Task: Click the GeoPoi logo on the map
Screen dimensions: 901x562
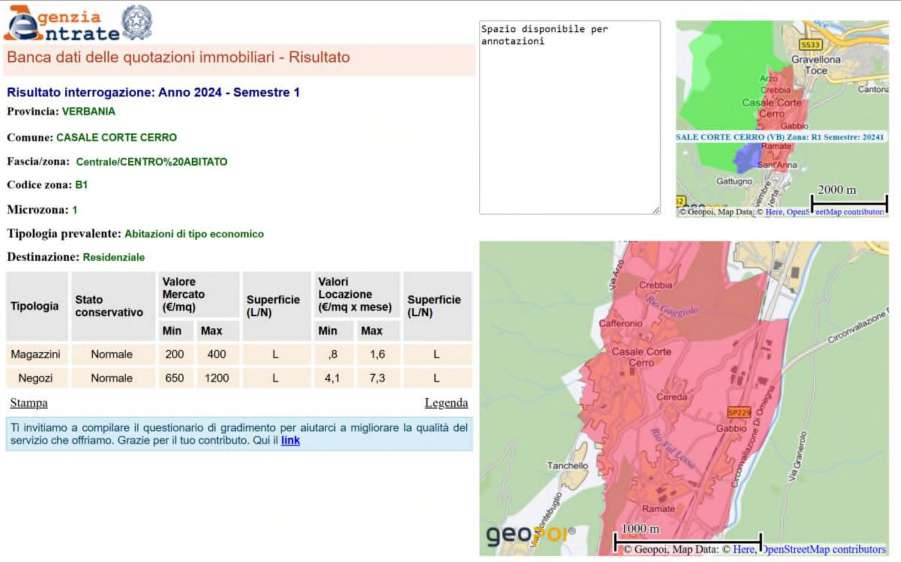Action: pyautogui.click(x=530, y=535)
